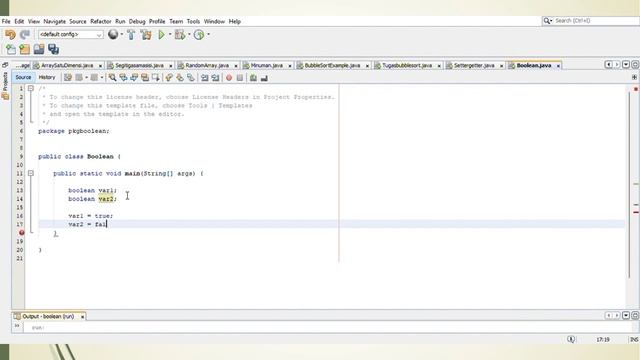The image size is (640, 360).
Task: Click the Uncomment icon in editor toolbar
Action: click(x=264, y=78)
